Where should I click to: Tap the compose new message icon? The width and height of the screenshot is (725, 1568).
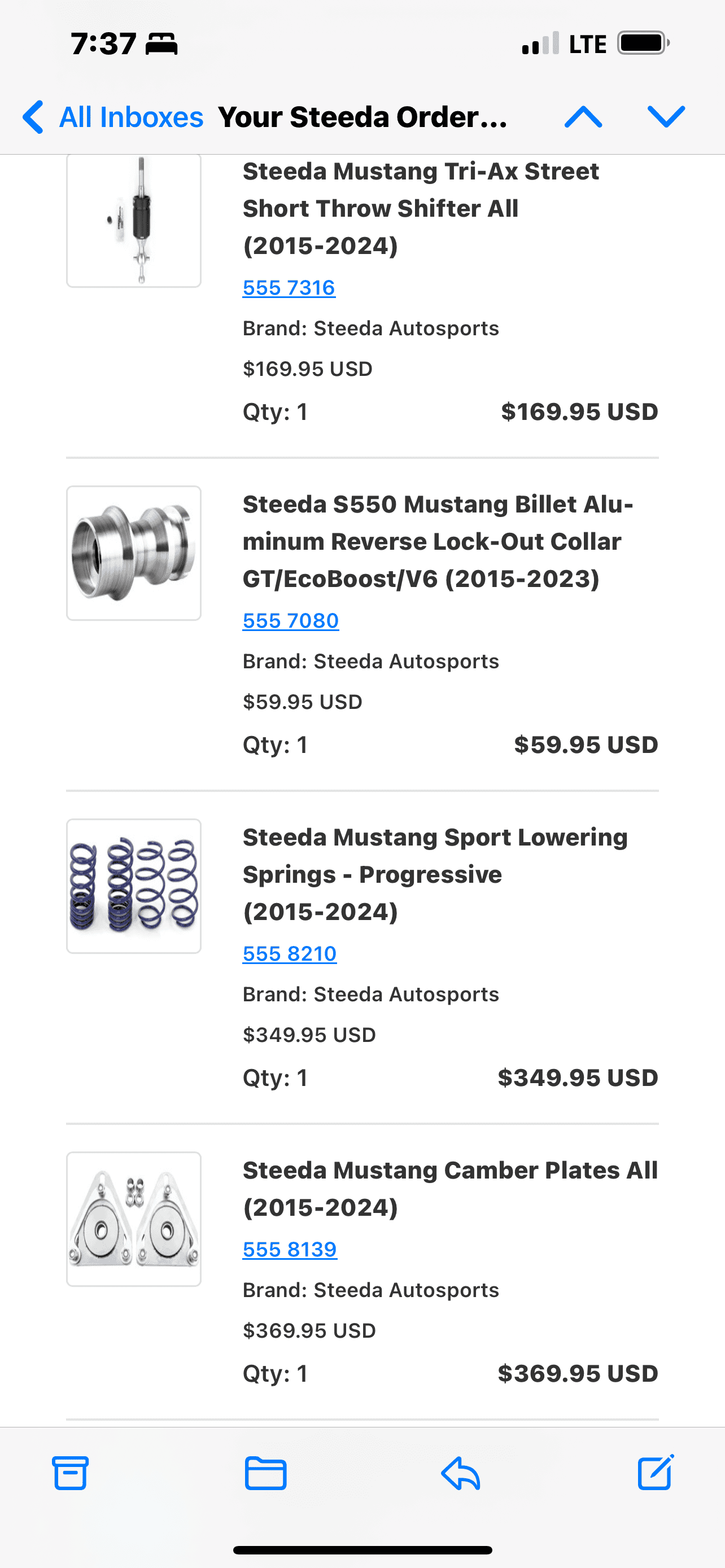tap(656, 1472)
